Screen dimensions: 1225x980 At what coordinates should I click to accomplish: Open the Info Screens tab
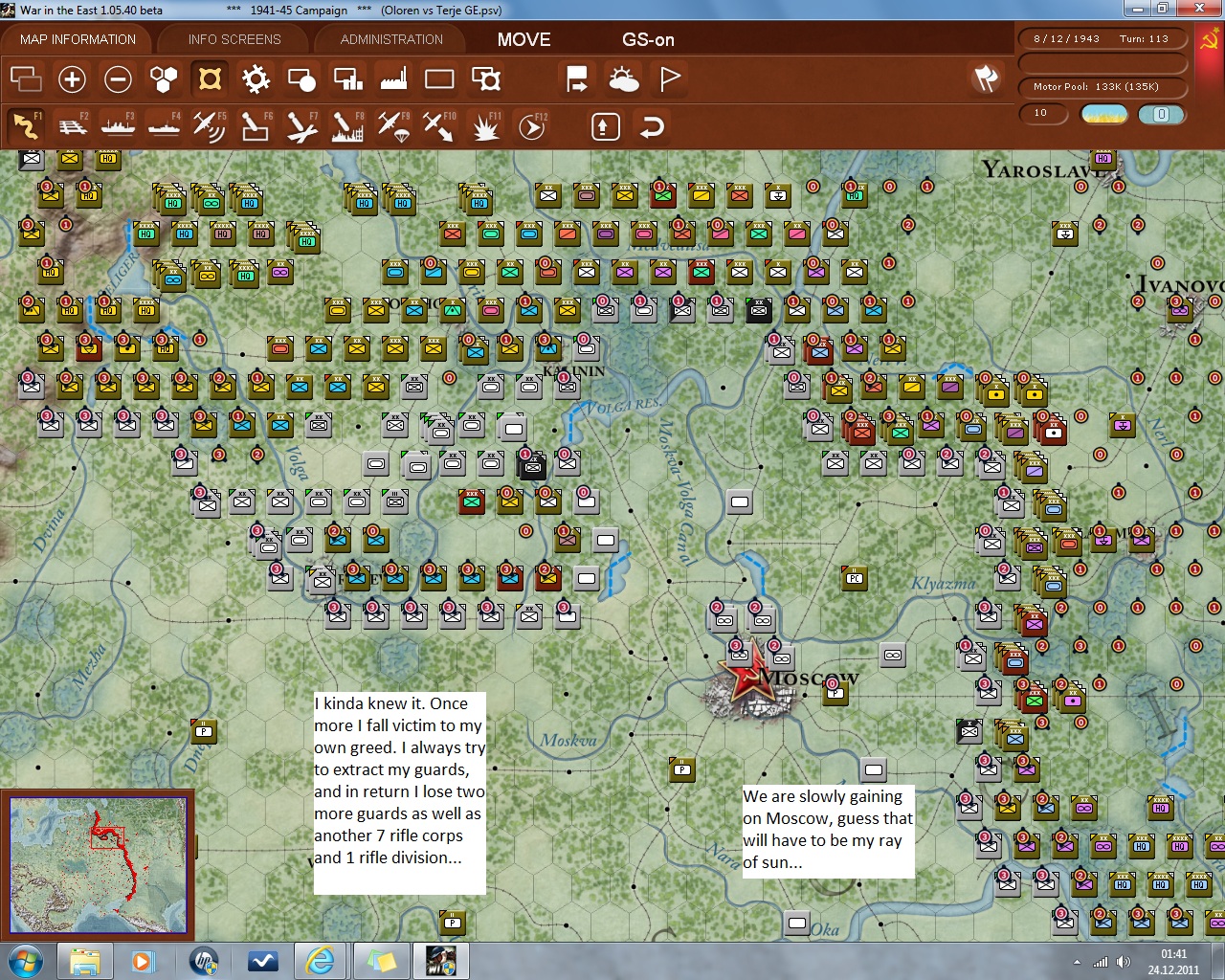point(234,39)
